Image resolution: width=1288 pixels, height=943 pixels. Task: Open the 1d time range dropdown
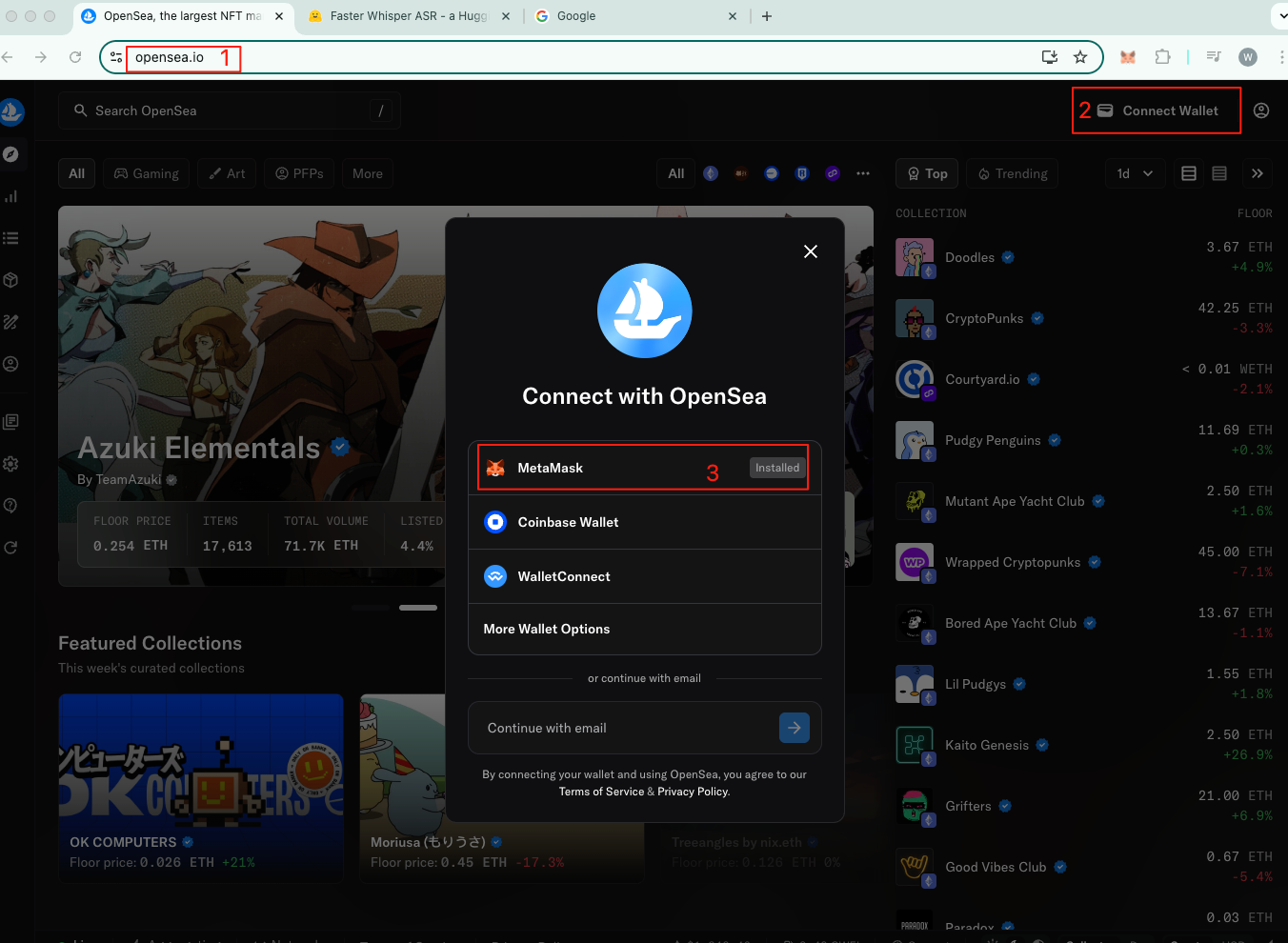click(x=1135, y=173)
